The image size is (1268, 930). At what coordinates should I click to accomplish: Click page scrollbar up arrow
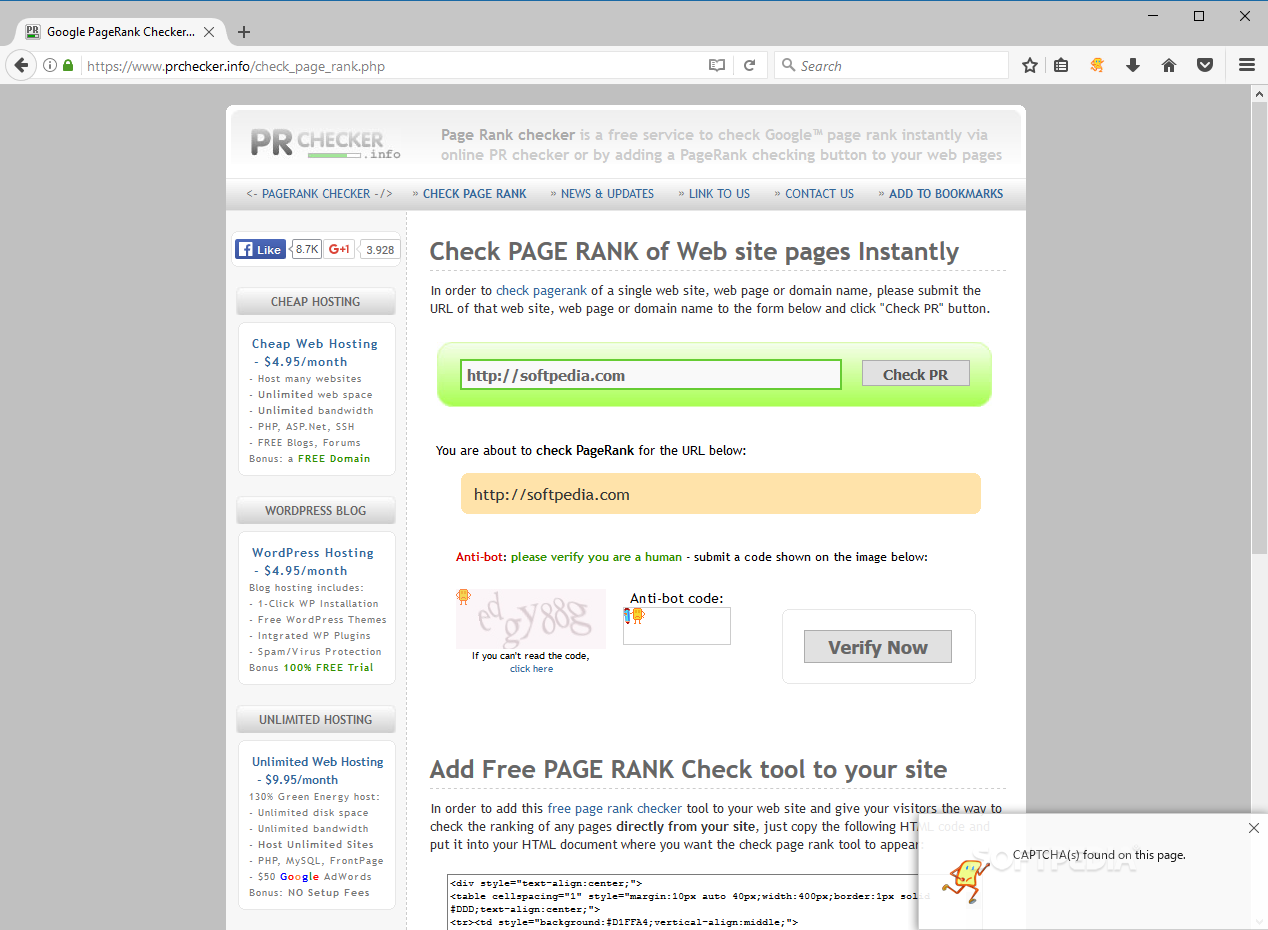pos(1259,93)
